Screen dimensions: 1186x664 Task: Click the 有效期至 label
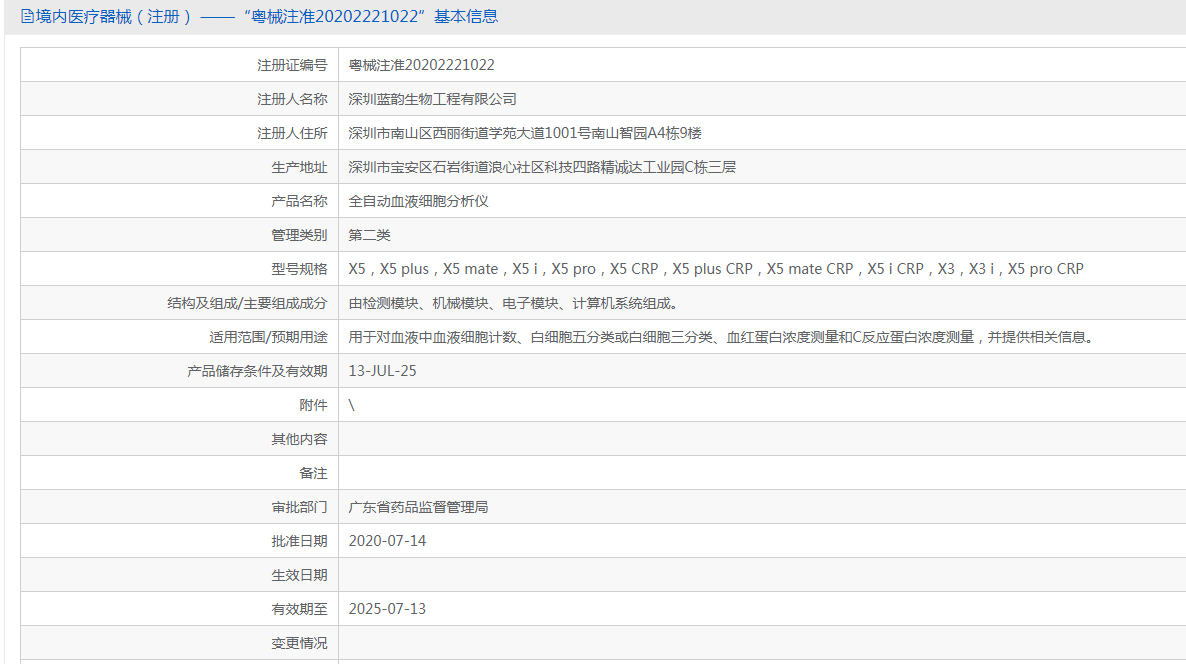tap(300, 610)
